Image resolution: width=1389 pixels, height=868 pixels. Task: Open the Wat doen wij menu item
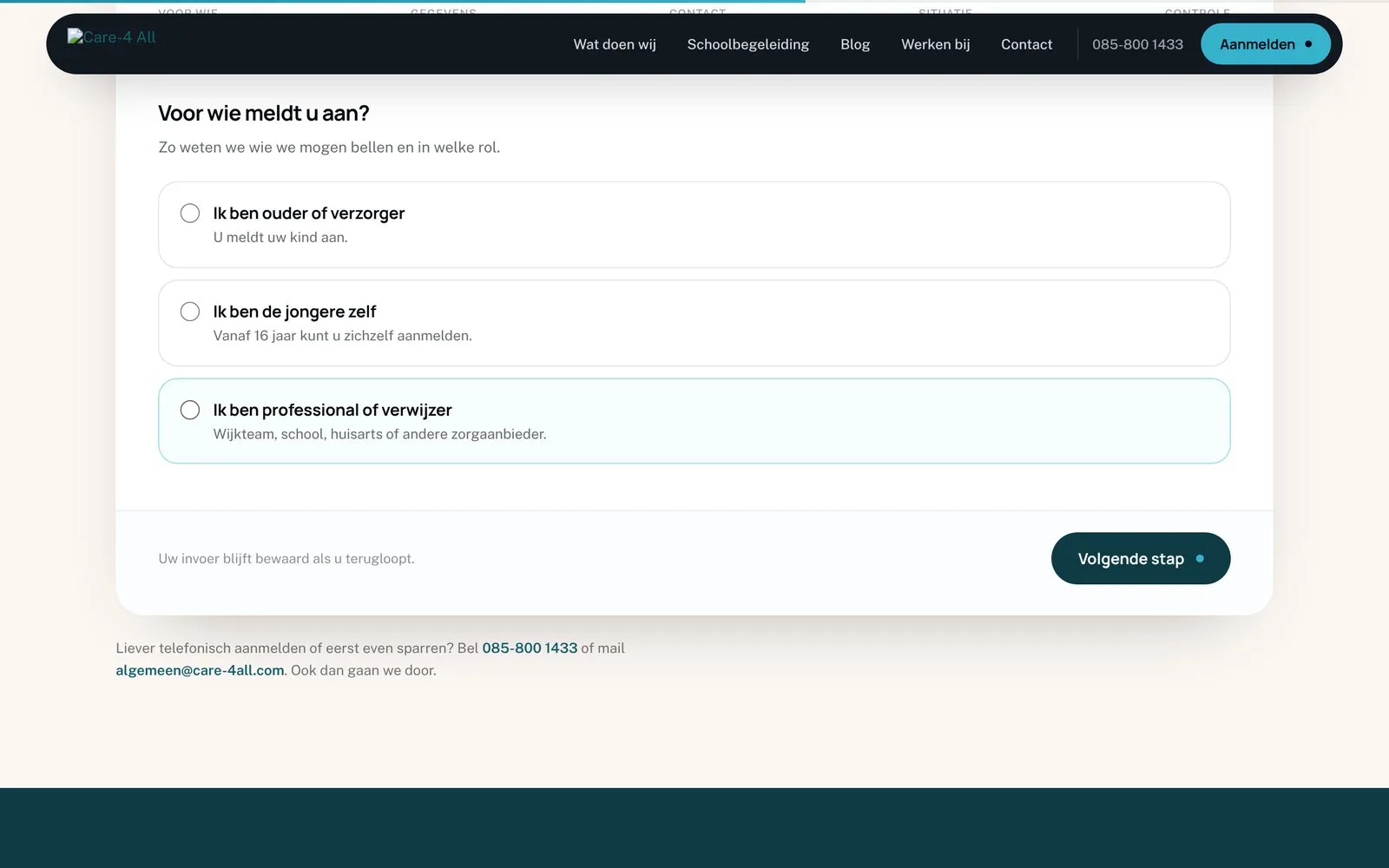point(615,44)
